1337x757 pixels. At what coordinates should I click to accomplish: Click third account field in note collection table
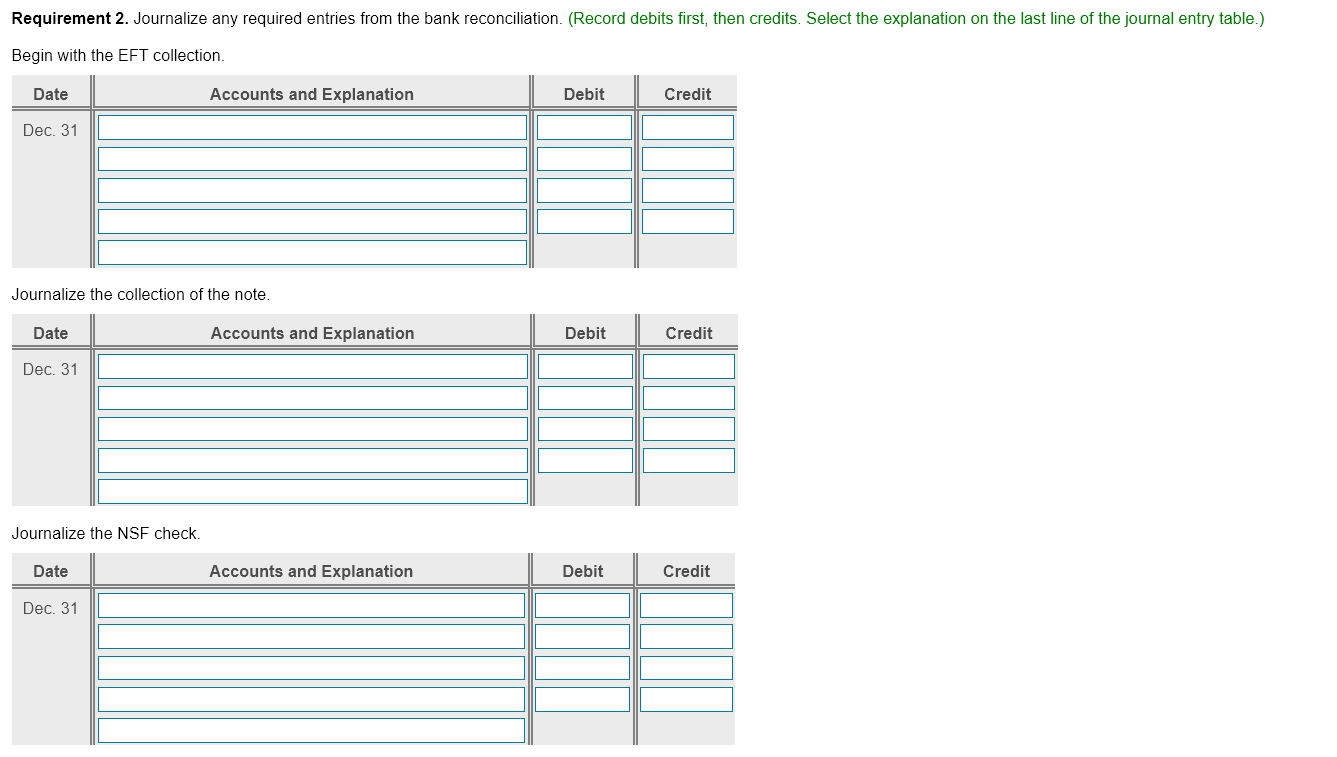pyautogui.click(x=313, y=429)
